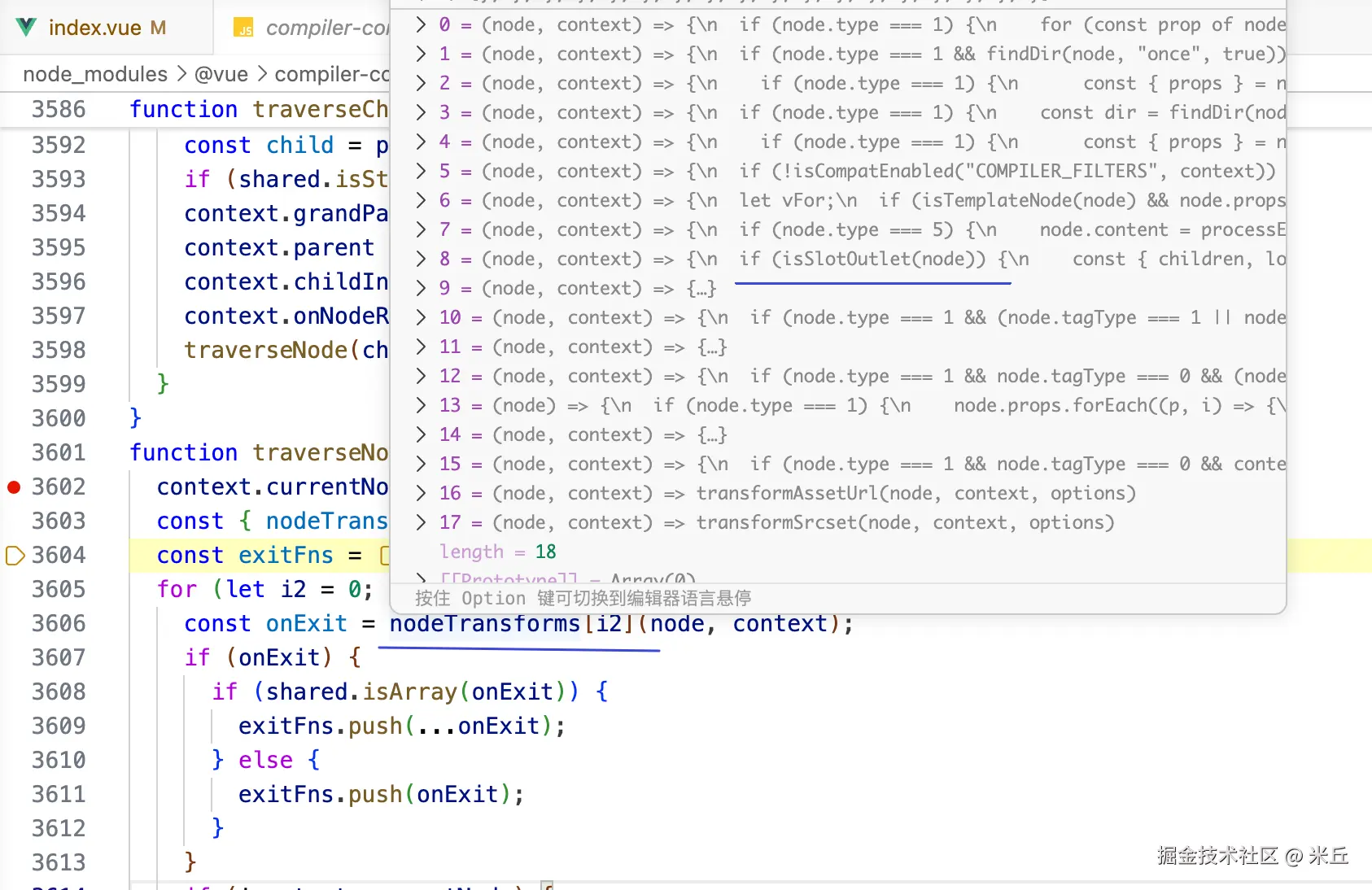Viewport: 1372px width, 890px height.
Task: Expand array entry 2 in debug hover
Action: click(421, 83)
